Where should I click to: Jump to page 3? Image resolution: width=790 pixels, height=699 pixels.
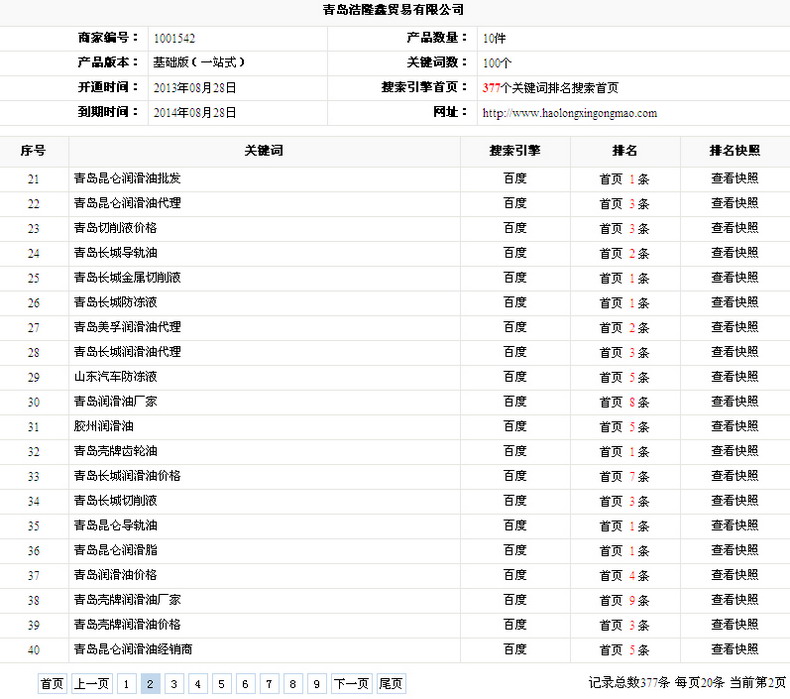click(174, 684)
